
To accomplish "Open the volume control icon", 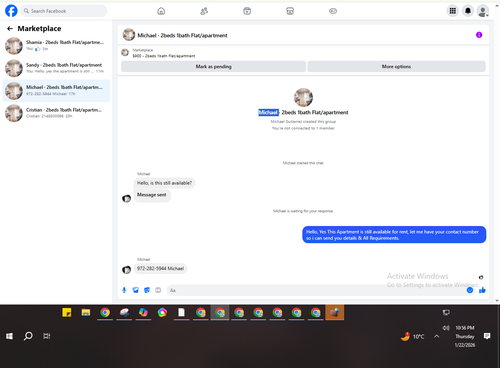I will [x=446, y=328].
